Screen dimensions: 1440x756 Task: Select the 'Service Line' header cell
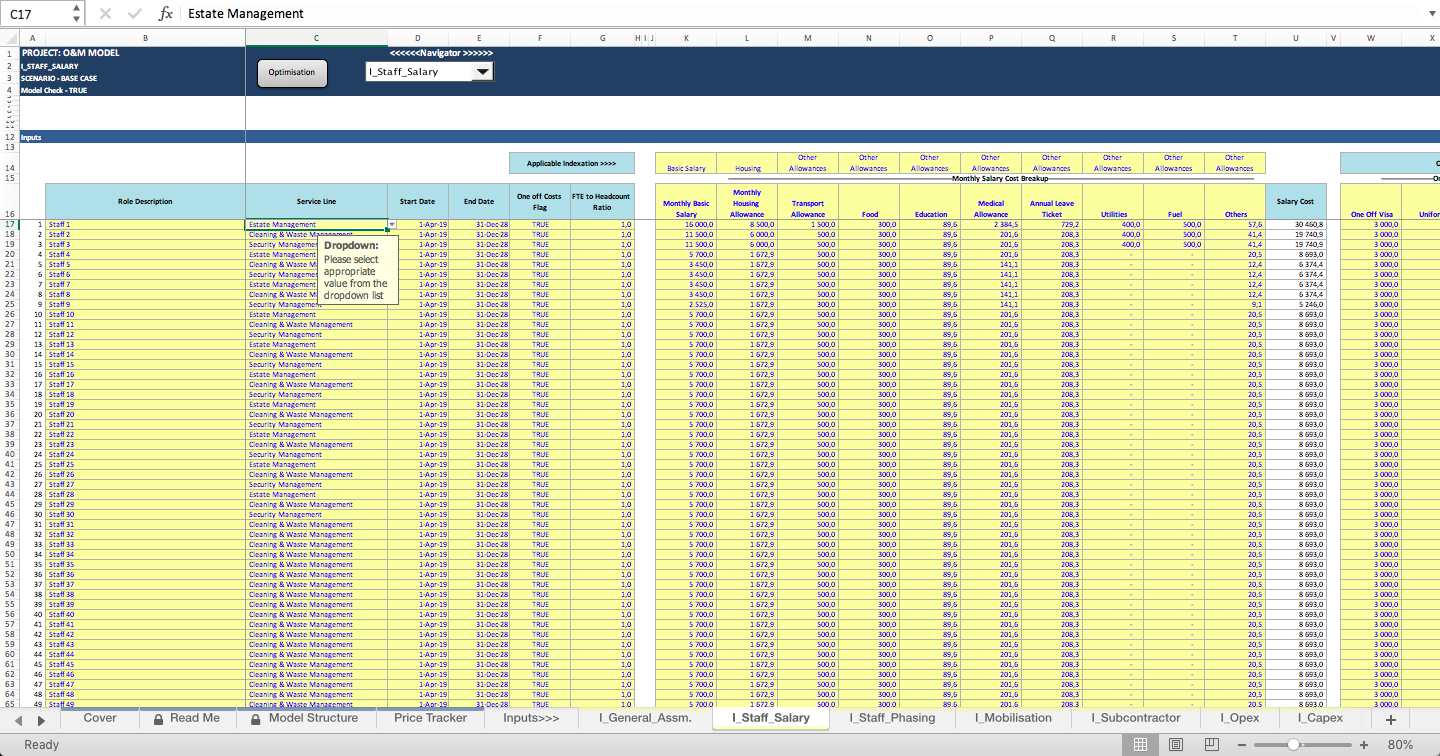click(316, 201)
